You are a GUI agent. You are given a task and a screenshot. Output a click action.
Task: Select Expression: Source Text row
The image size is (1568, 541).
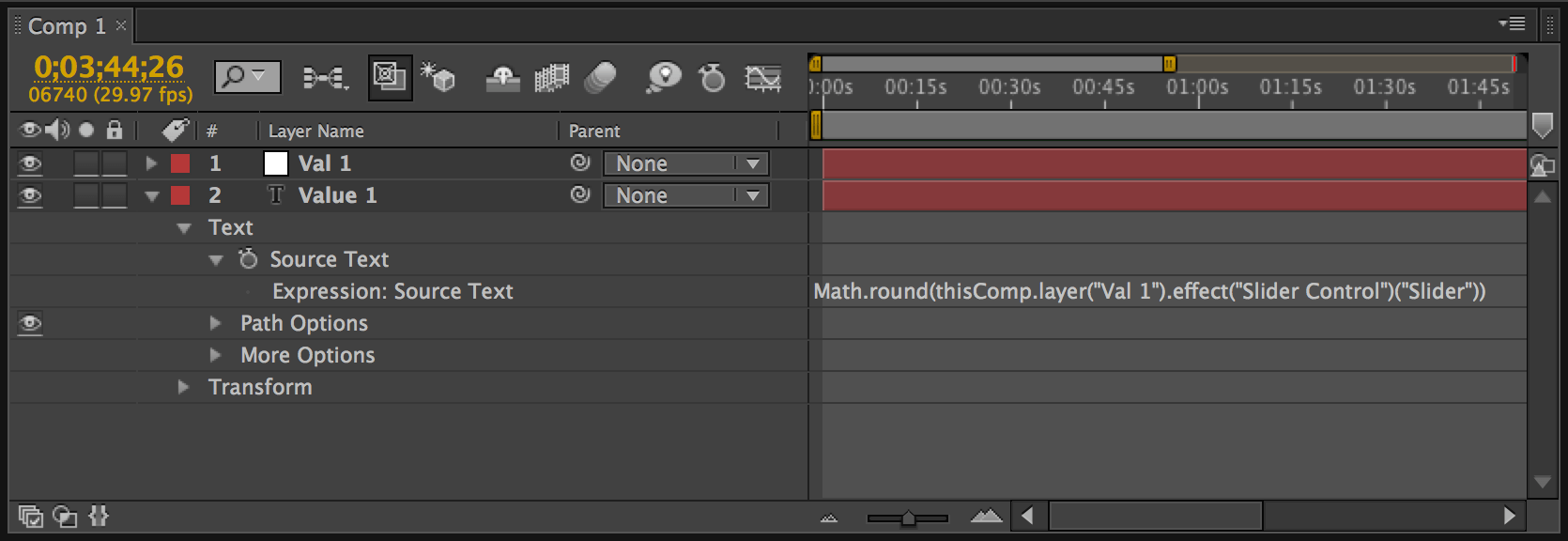[x=392, y=291]
